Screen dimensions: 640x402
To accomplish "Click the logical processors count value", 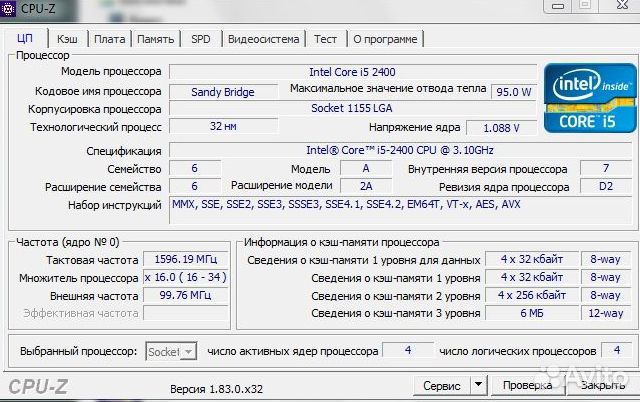I will [x=617, y=350].
